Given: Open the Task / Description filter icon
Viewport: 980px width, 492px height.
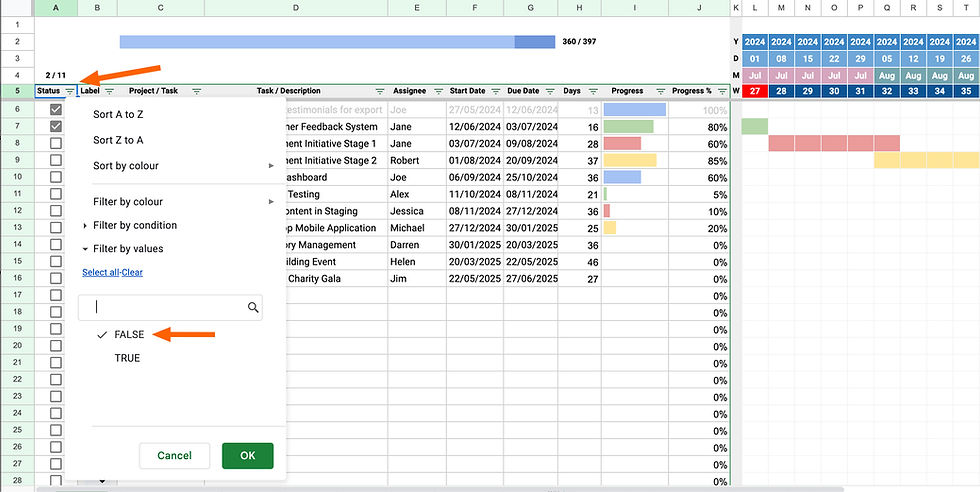Looking at the screenshot, I should [x=379, y=91].
